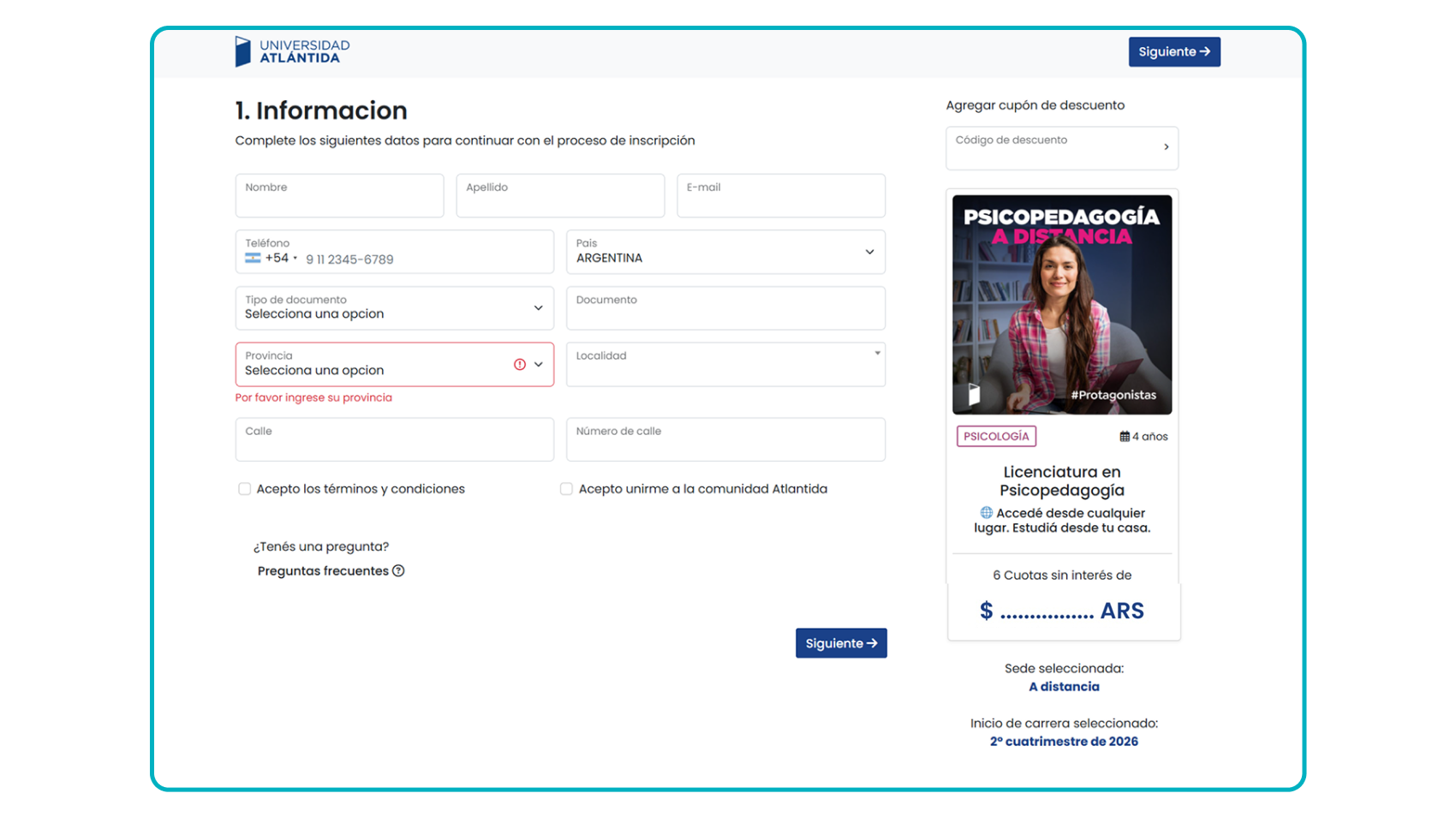Click the arrow in discount code field

[x=1167, y=147]
